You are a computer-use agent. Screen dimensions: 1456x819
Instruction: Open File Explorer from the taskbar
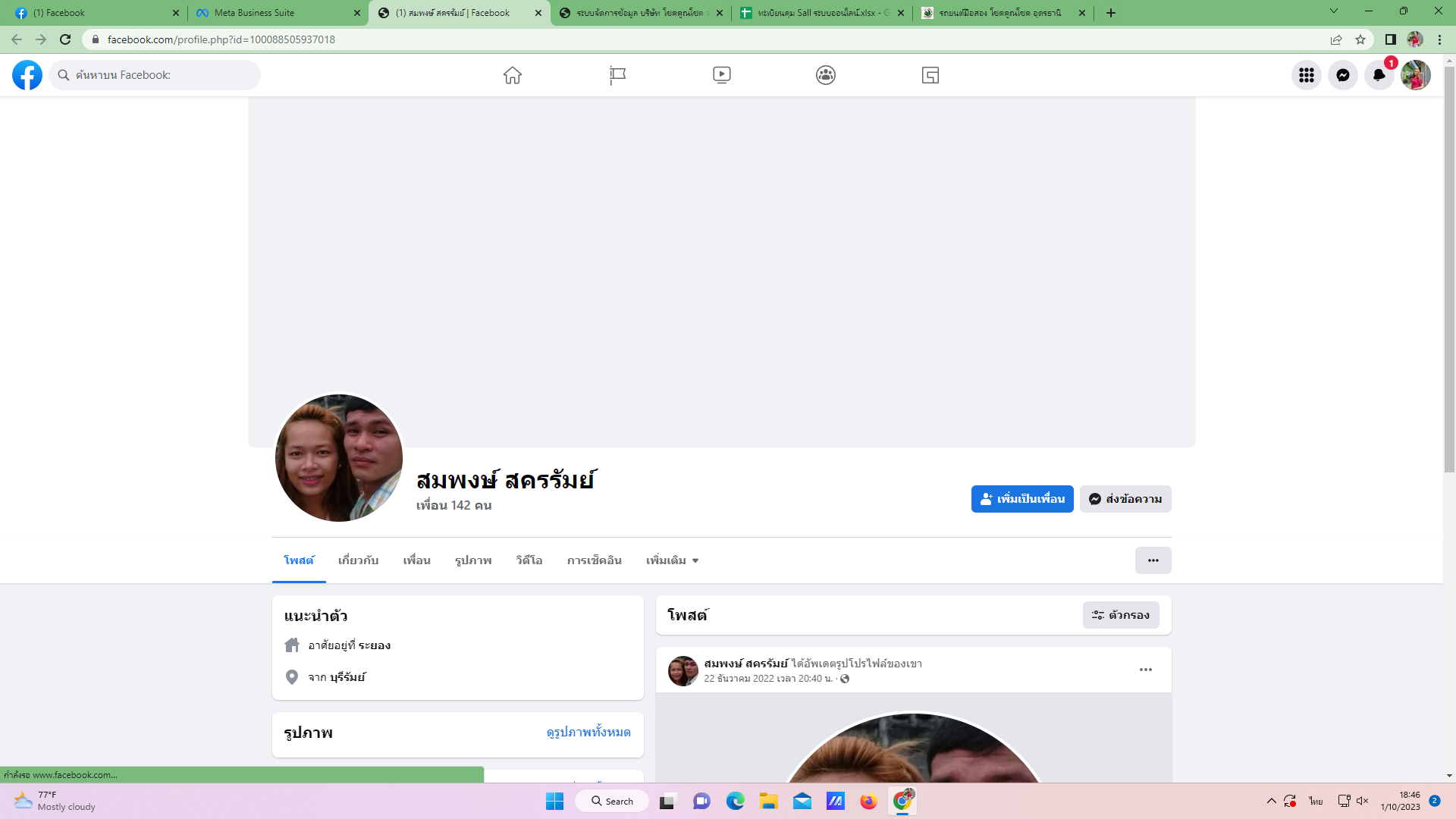(x=769, y=801)
